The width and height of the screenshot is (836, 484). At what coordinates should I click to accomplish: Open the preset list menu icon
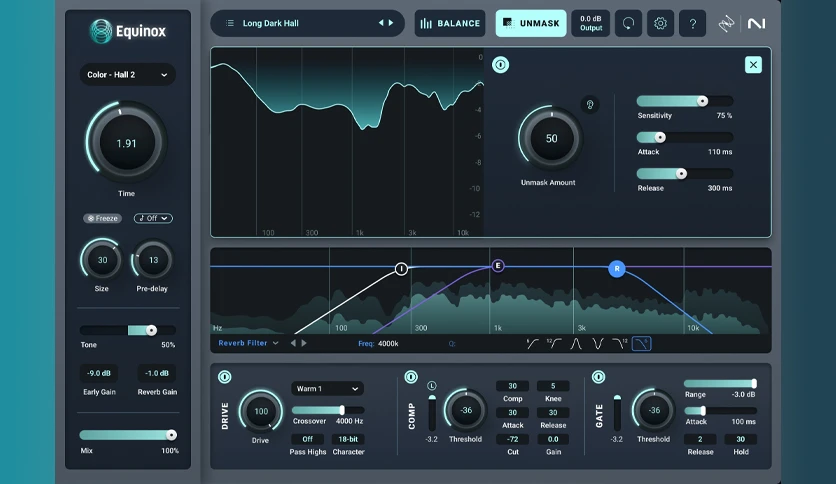[230, 23]
